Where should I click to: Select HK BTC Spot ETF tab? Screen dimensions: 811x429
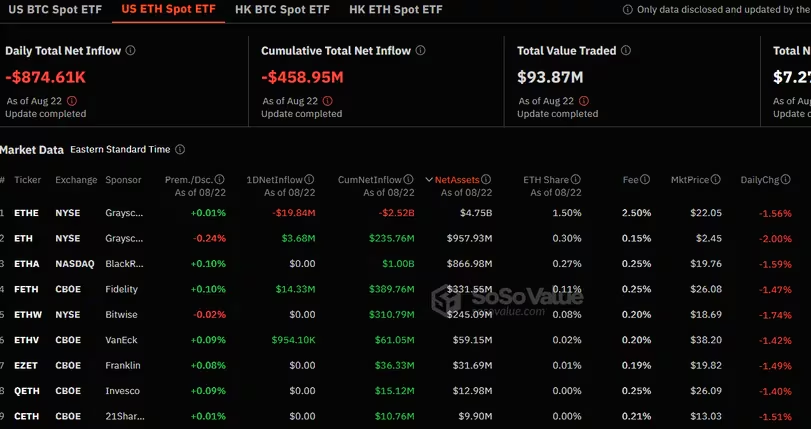[282, 10]
